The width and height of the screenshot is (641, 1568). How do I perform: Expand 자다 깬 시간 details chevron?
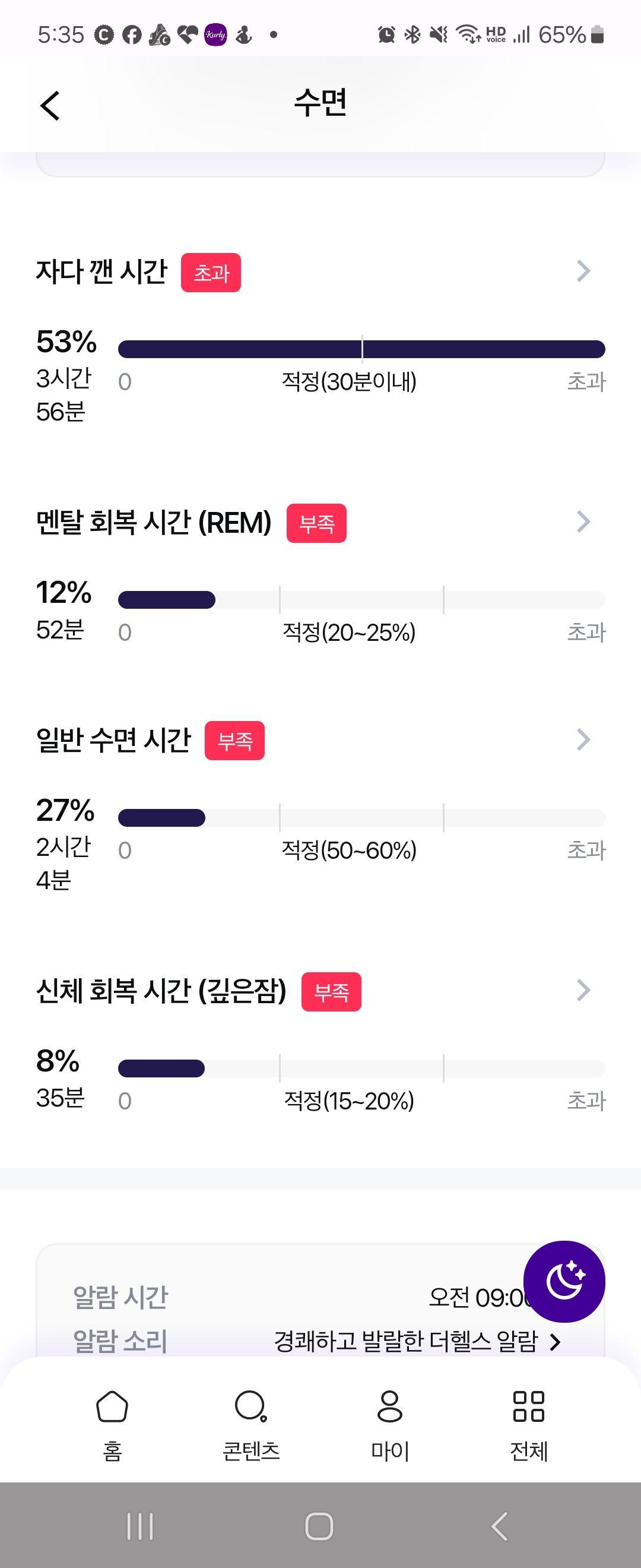583,271
